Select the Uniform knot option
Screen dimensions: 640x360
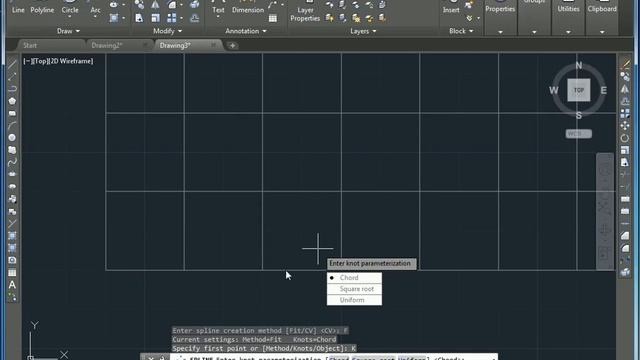[x=354, y=300]
